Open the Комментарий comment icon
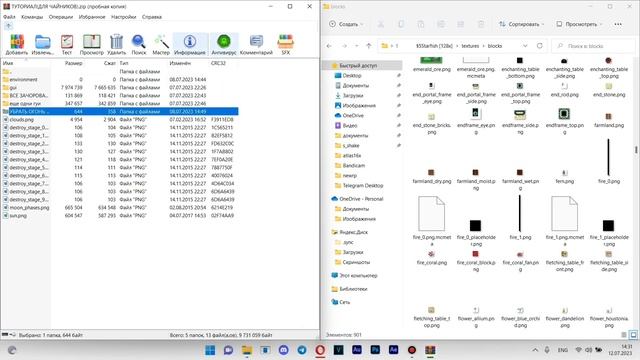Viewport: 640px width, 360px height. [x=256, y=44]
